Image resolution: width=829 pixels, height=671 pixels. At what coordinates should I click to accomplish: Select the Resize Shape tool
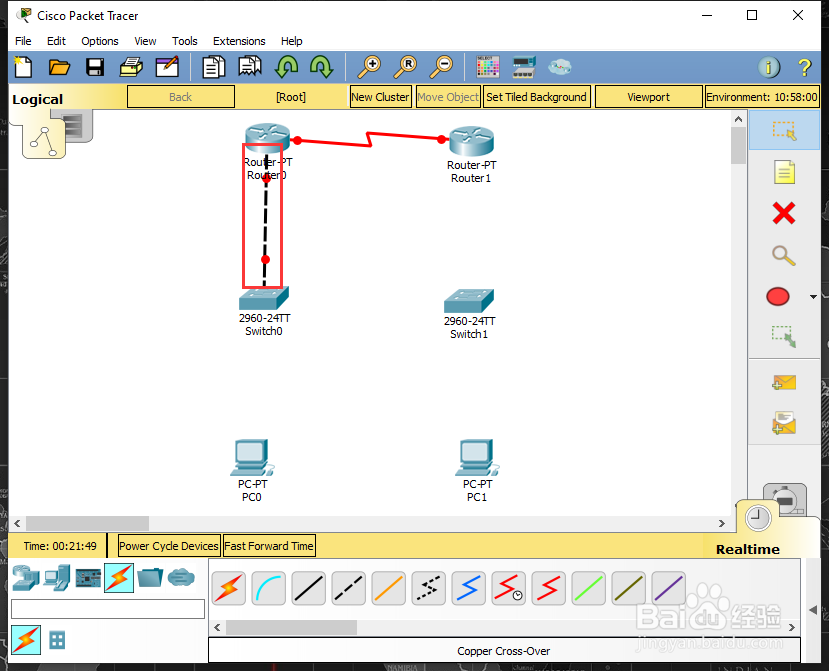[784, 336]
